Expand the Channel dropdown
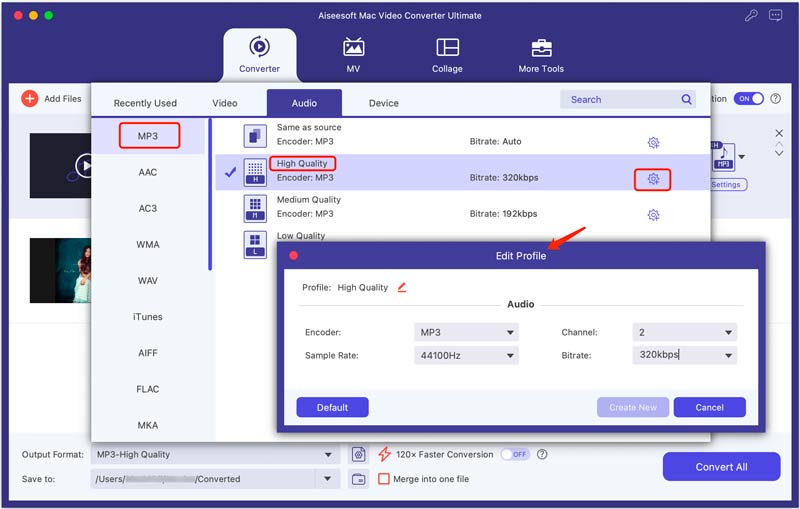This screenshot has width=800, height=509. point(684,332)
